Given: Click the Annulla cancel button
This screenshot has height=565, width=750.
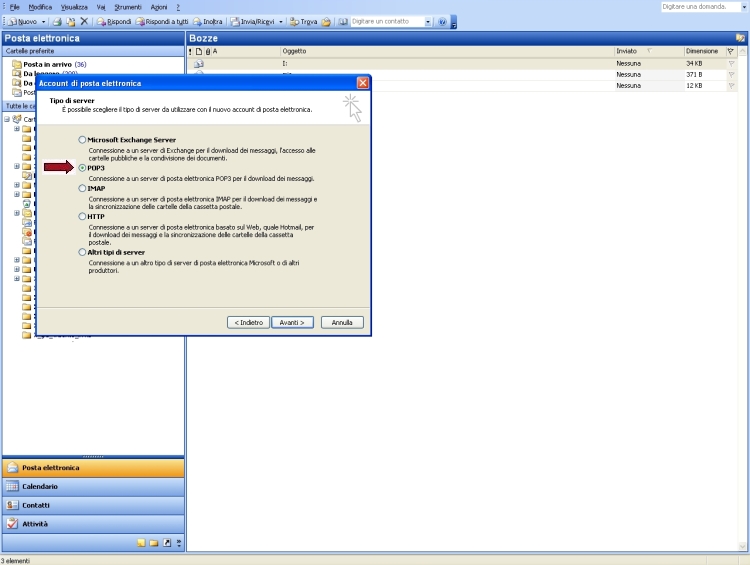Looking at the screenshot, I should (342, 322).
